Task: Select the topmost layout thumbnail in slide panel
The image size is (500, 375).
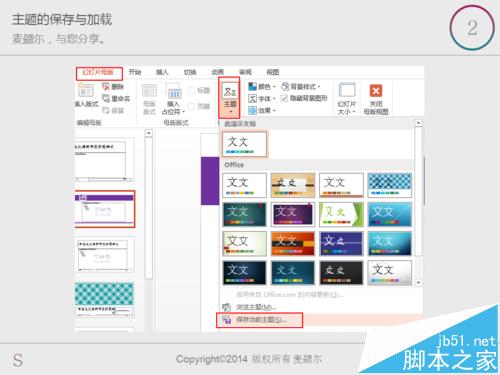Action: tap(104, 160)
